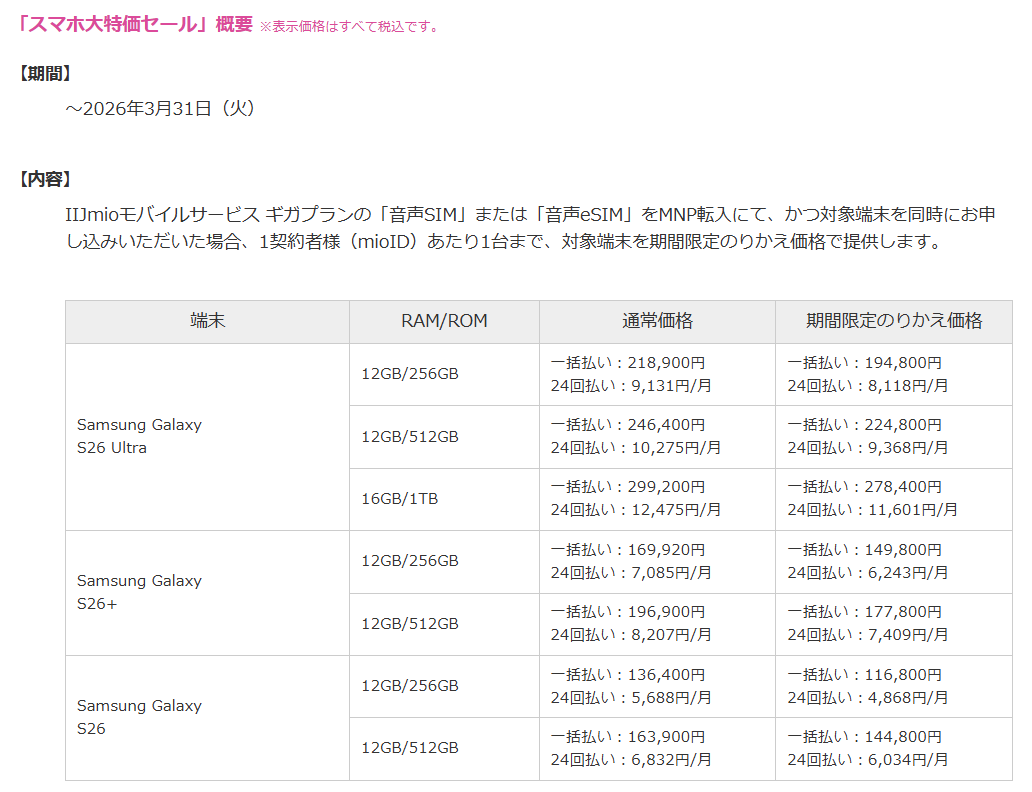Click the switch price 194,800円 cell
This screenshot has width=1032, height=792.
pos(893,374)
